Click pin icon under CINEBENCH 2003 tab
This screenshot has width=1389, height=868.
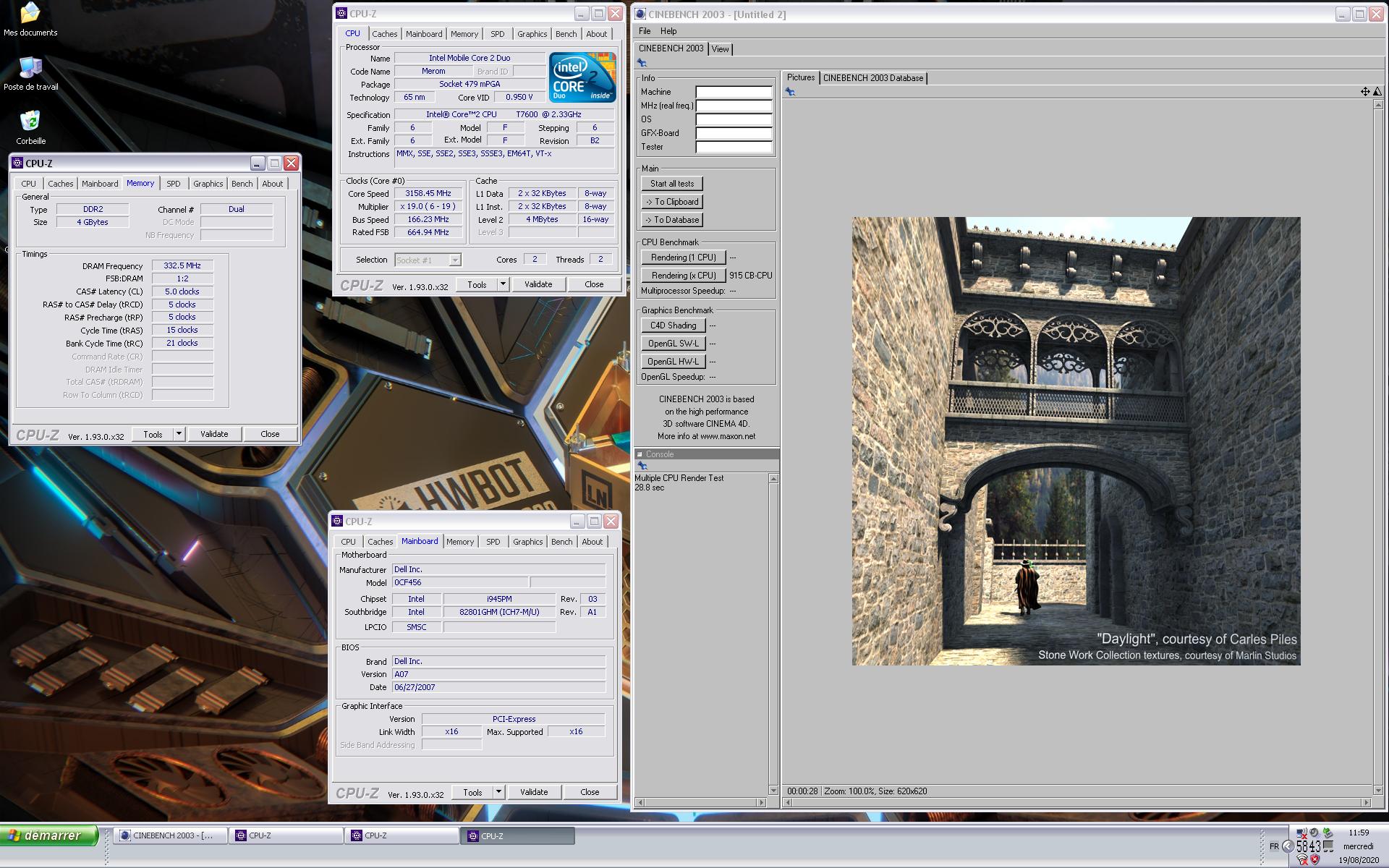click(642, 63)
